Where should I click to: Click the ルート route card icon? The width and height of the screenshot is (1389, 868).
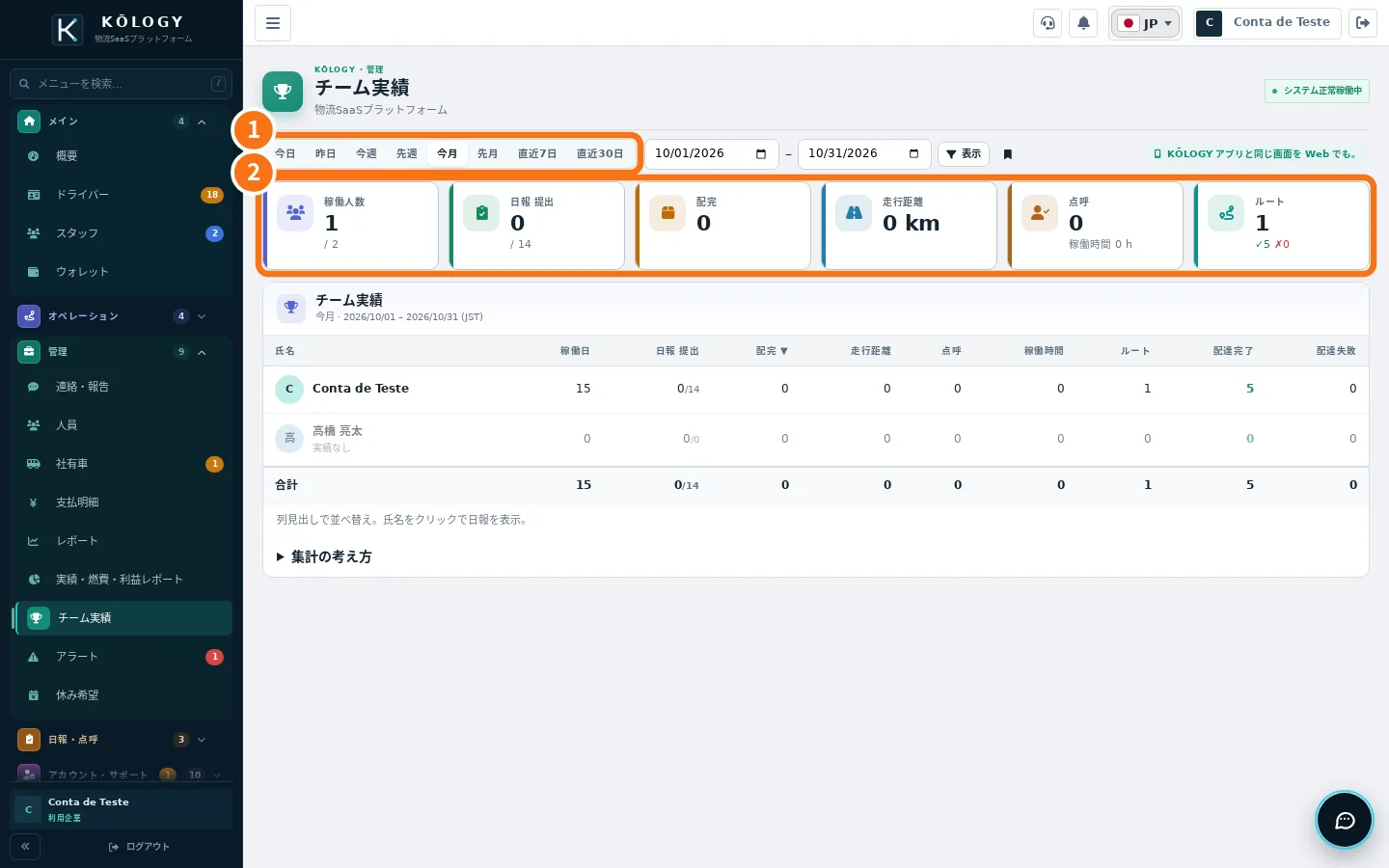tap(1226, 213)
